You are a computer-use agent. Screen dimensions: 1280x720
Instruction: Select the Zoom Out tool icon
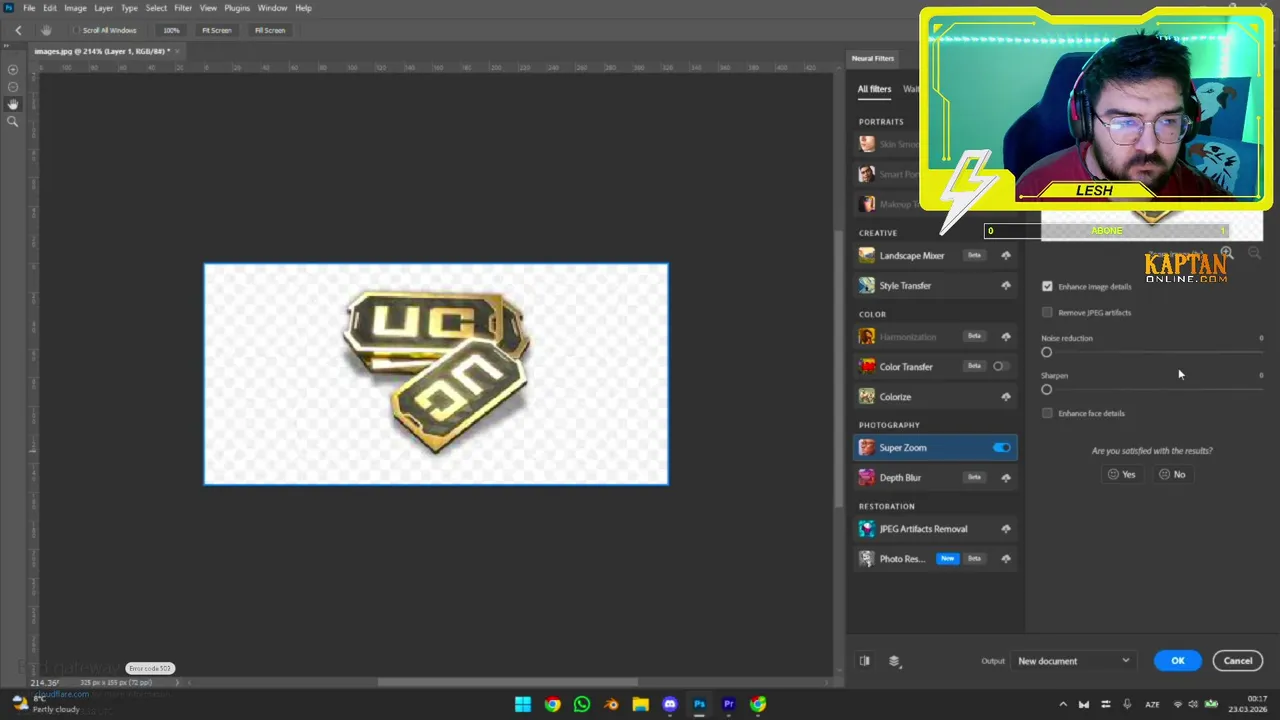pos(13,87)
